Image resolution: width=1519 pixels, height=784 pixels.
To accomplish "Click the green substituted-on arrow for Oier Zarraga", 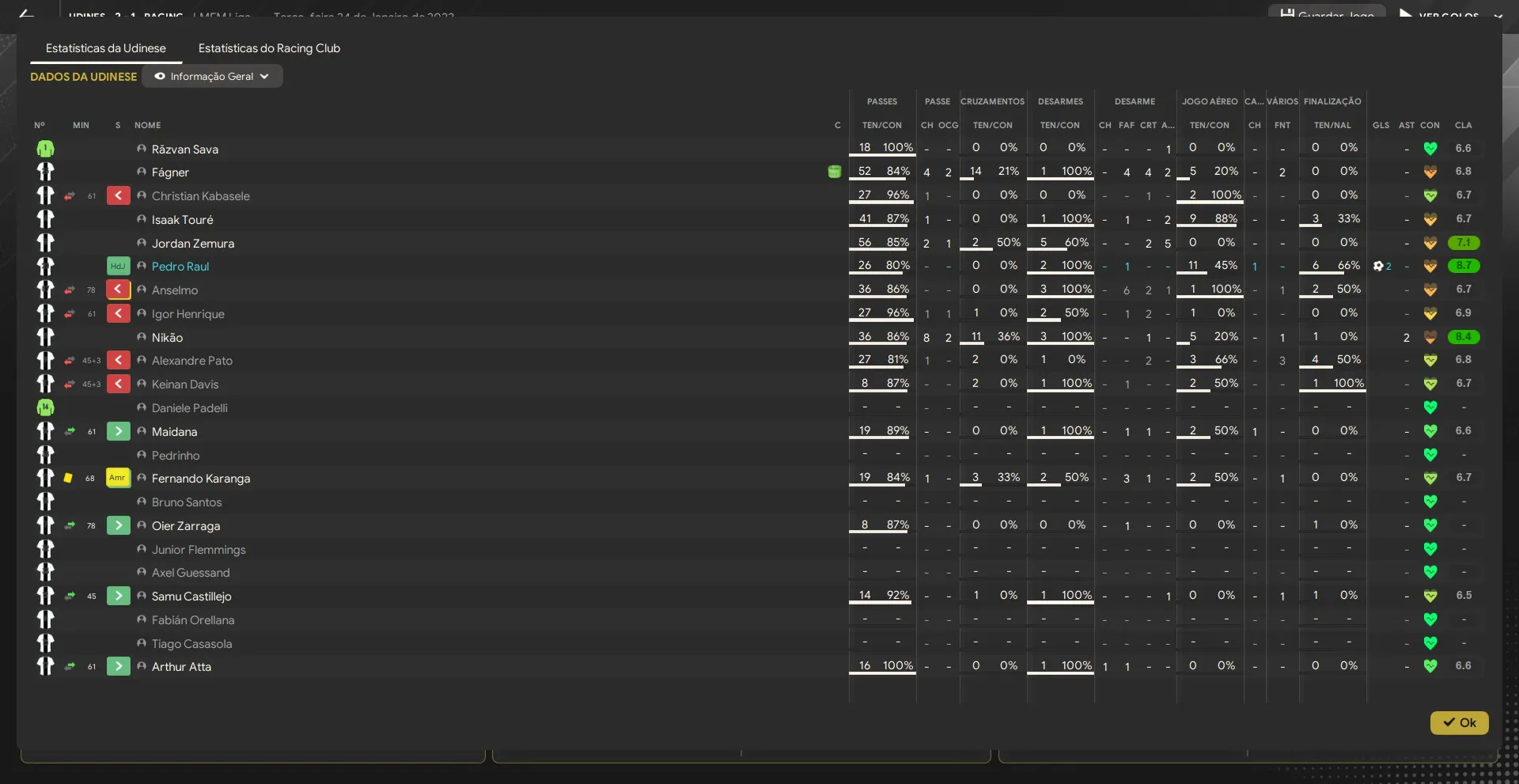I will point(118,526).
